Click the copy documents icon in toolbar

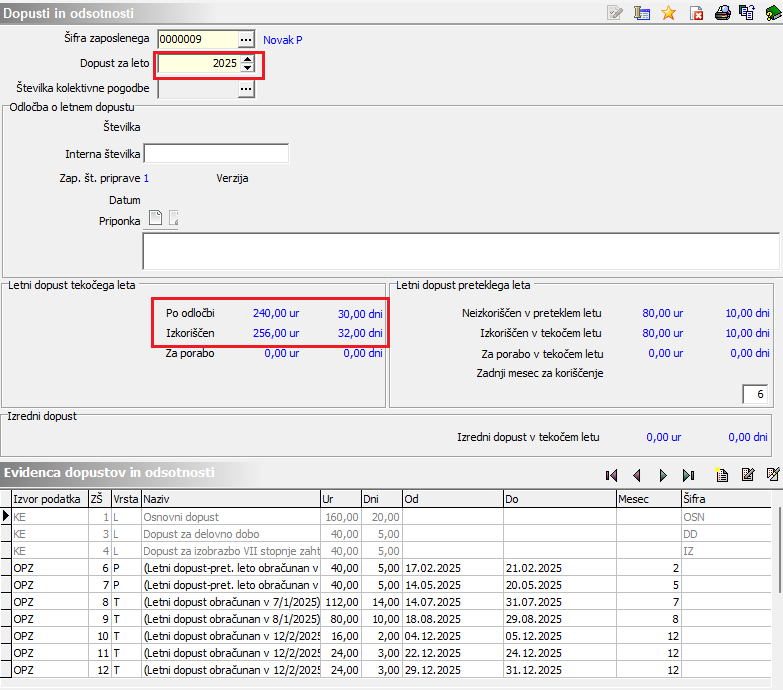click(746, 13)
